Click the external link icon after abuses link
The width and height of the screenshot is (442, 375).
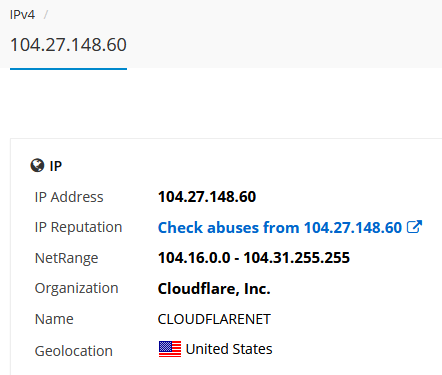coord(414,227)
